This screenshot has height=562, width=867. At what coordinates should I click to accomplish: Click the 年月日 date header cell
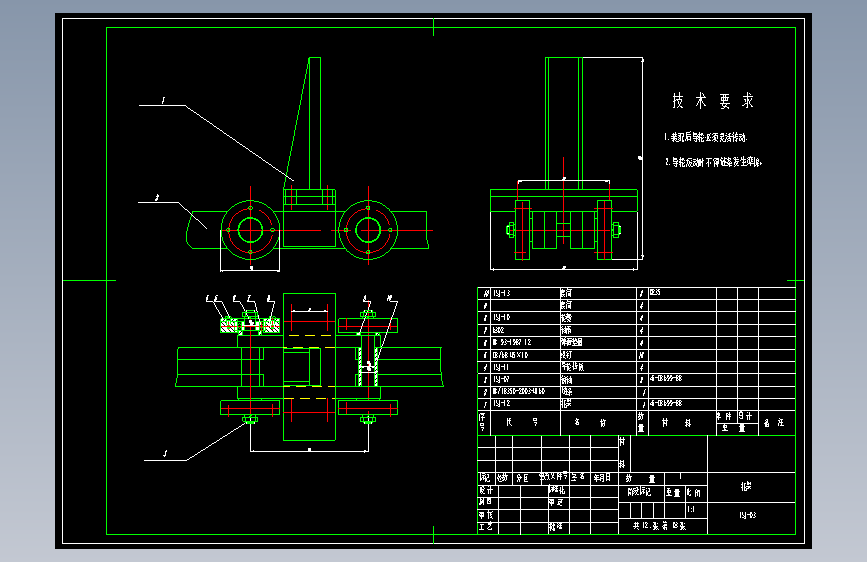(x=602, y=477)
